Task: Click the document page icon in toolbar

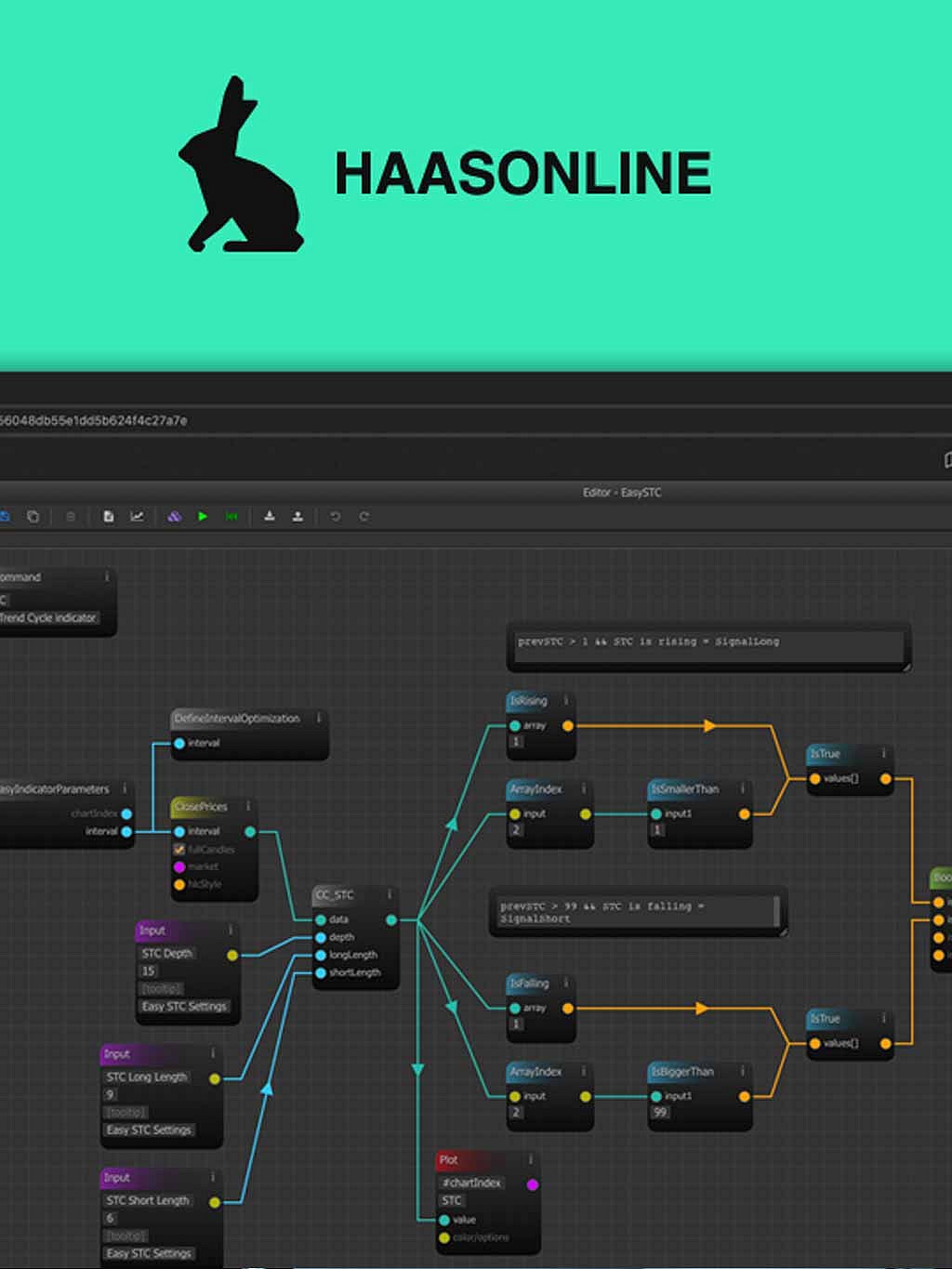Action: pos(108,516)
